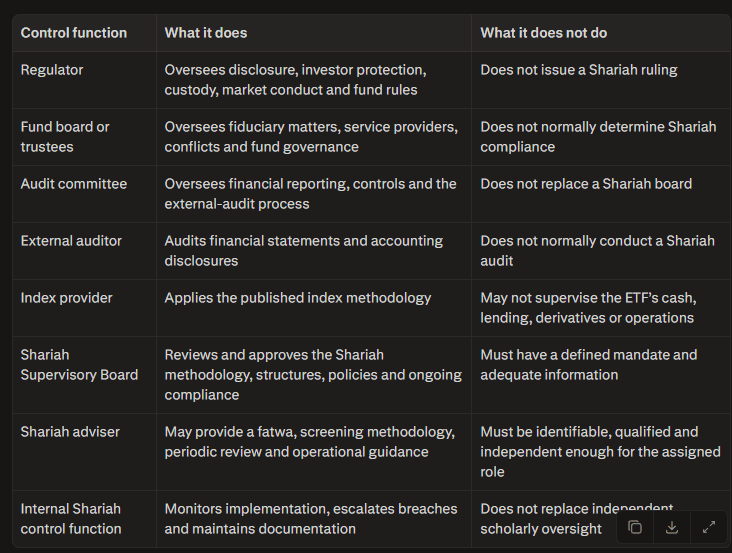Download the table with the download icon
The width and height of the screenshot is (732, 553).
click(x=672, y=527)
